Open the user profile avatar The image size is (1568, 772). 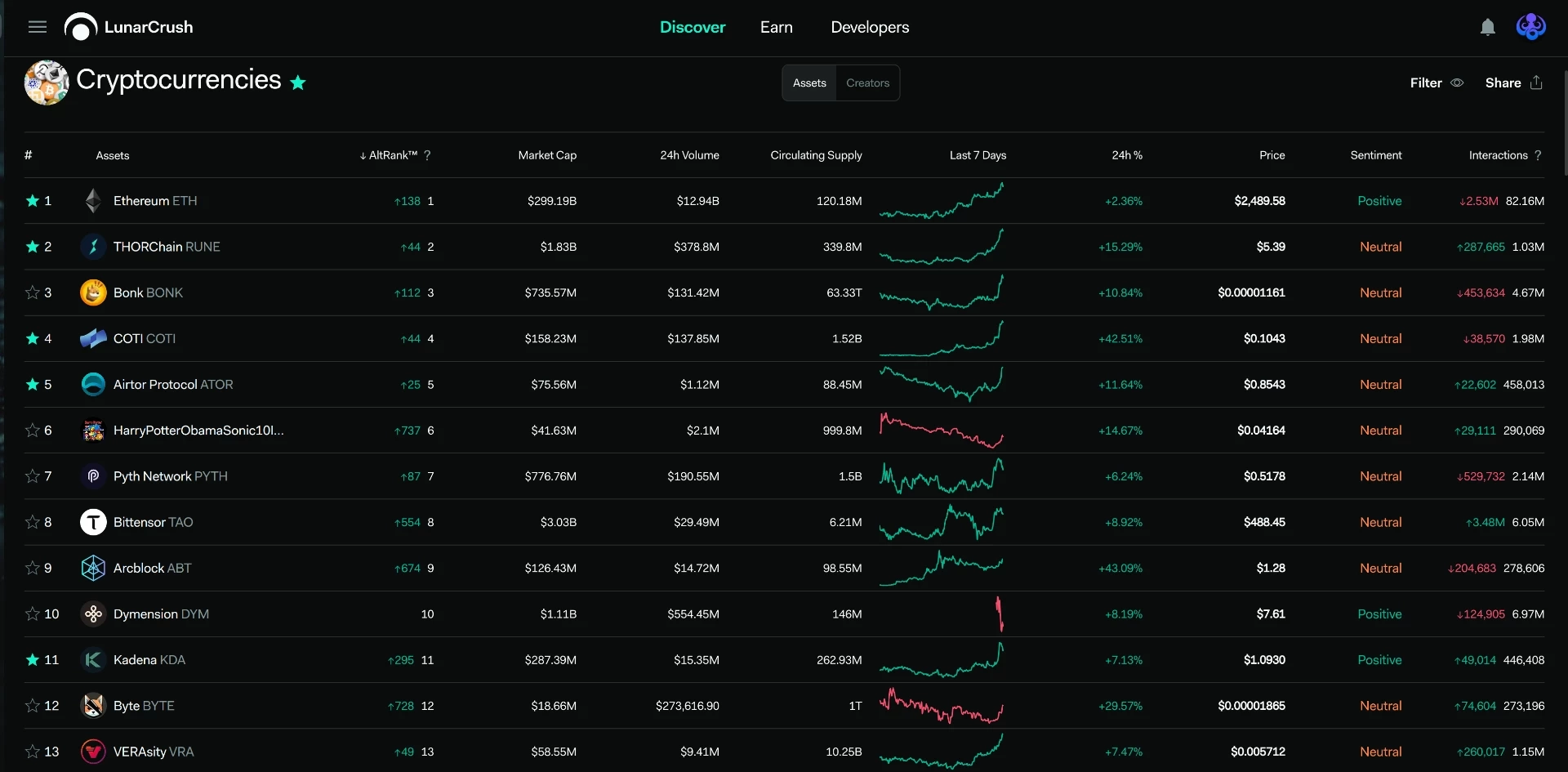[x=1530, y=27]
